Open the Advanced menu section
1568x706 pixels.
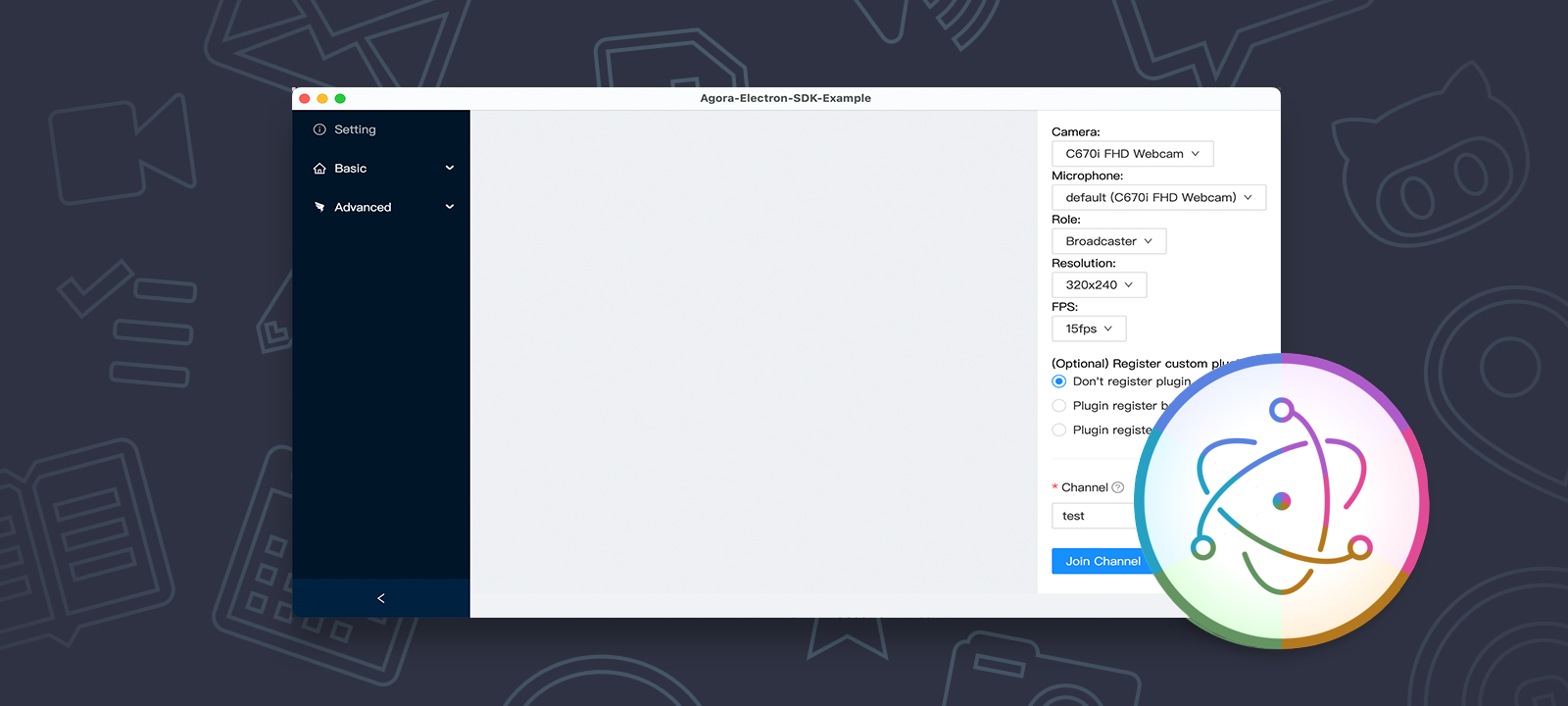[x=381, y=207]
